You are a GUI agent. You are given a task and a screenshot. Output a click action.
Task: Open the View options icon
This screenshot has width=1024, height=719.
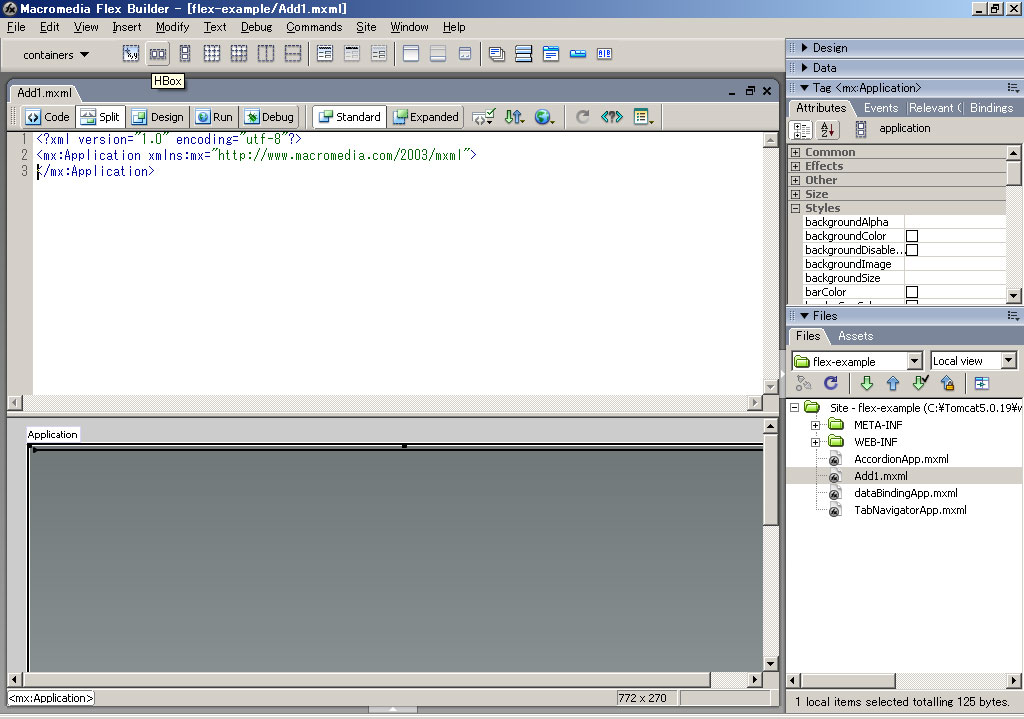pyautogui.click(x=643, y=117)
